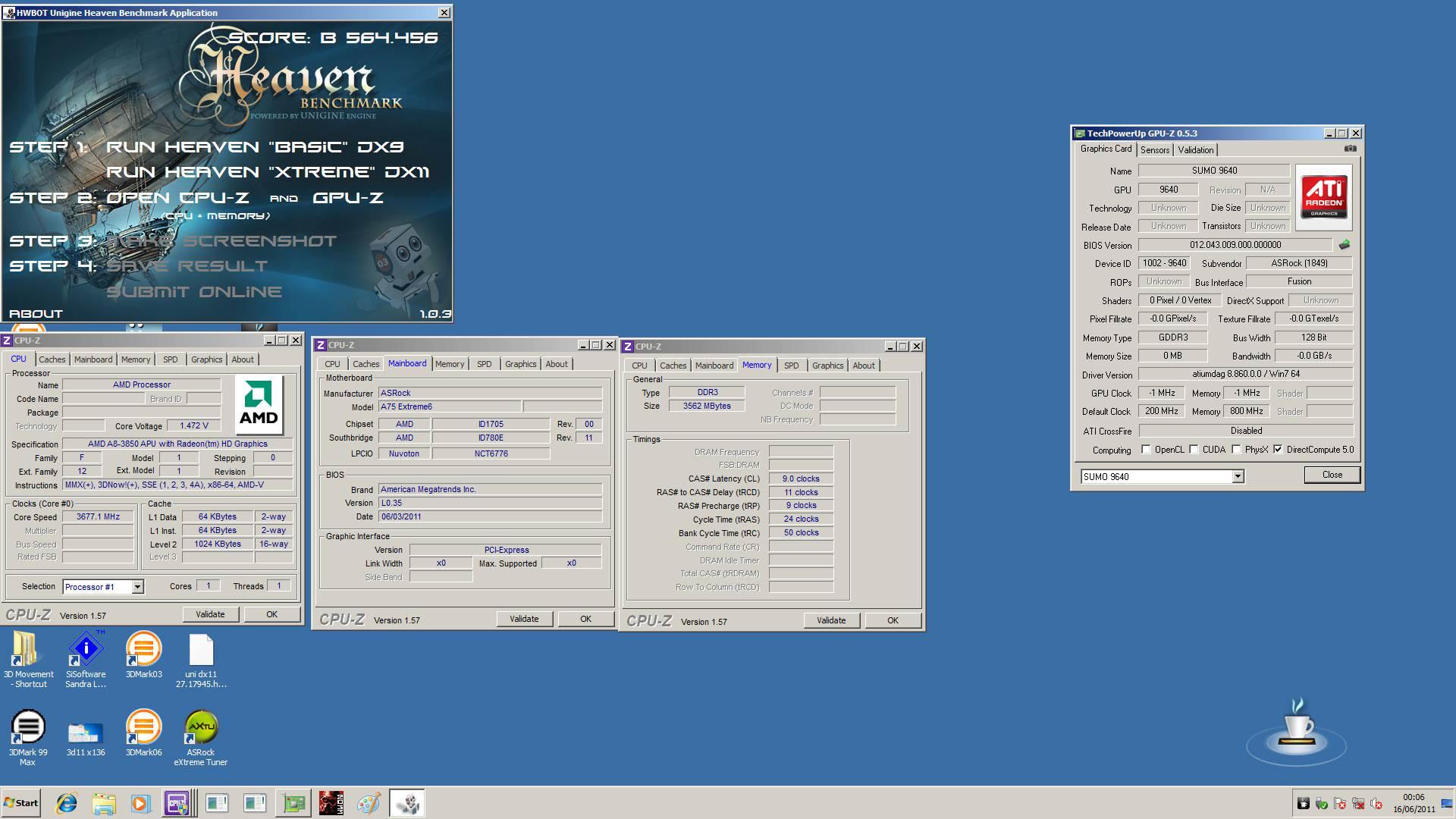
Task: Open Windows Explorer folder from taskbar
Action: pyautogui.click(x=104, y=803)
